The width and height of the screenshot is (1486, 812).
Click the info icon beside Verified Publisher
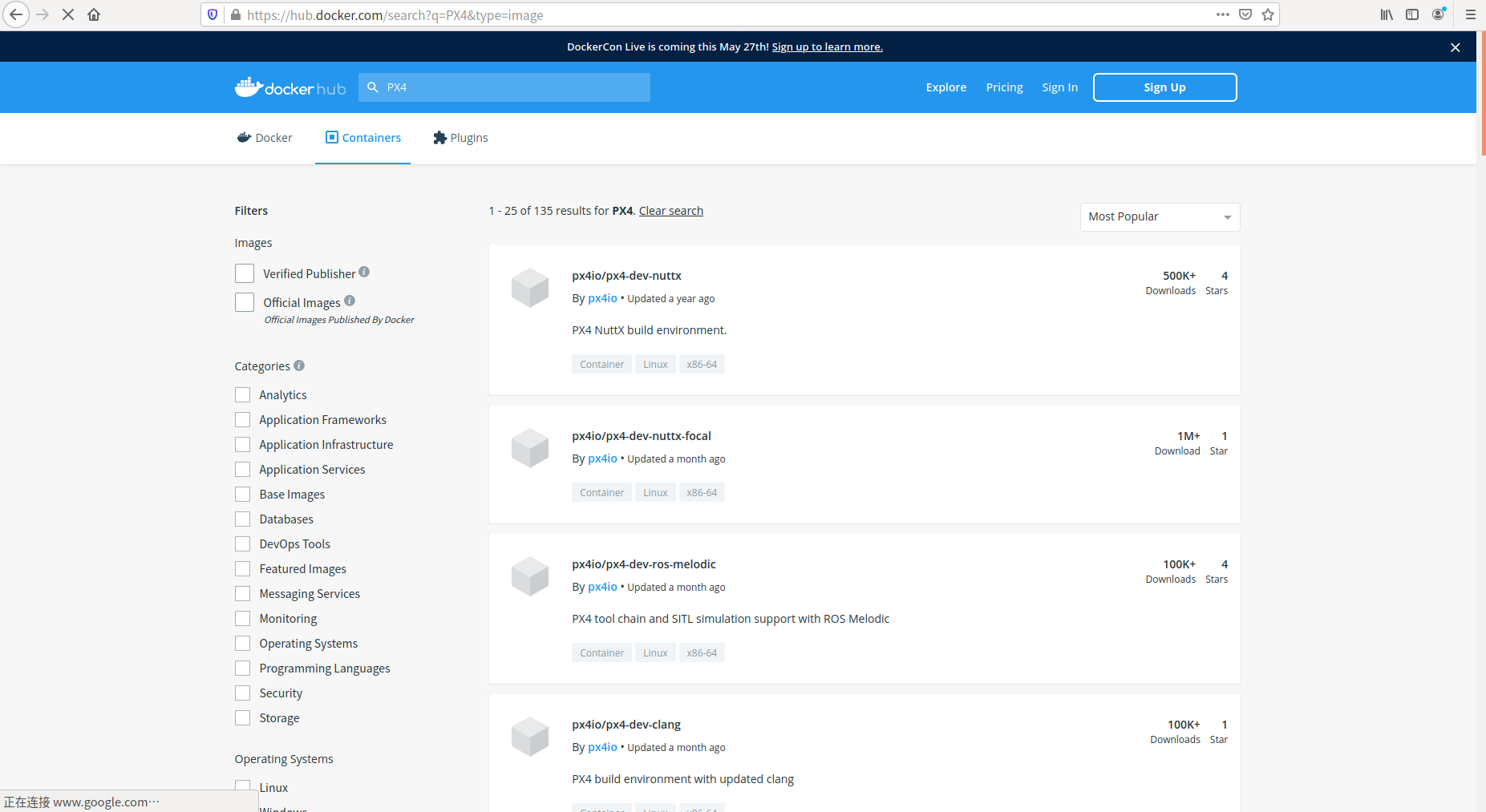coord(364,272)
